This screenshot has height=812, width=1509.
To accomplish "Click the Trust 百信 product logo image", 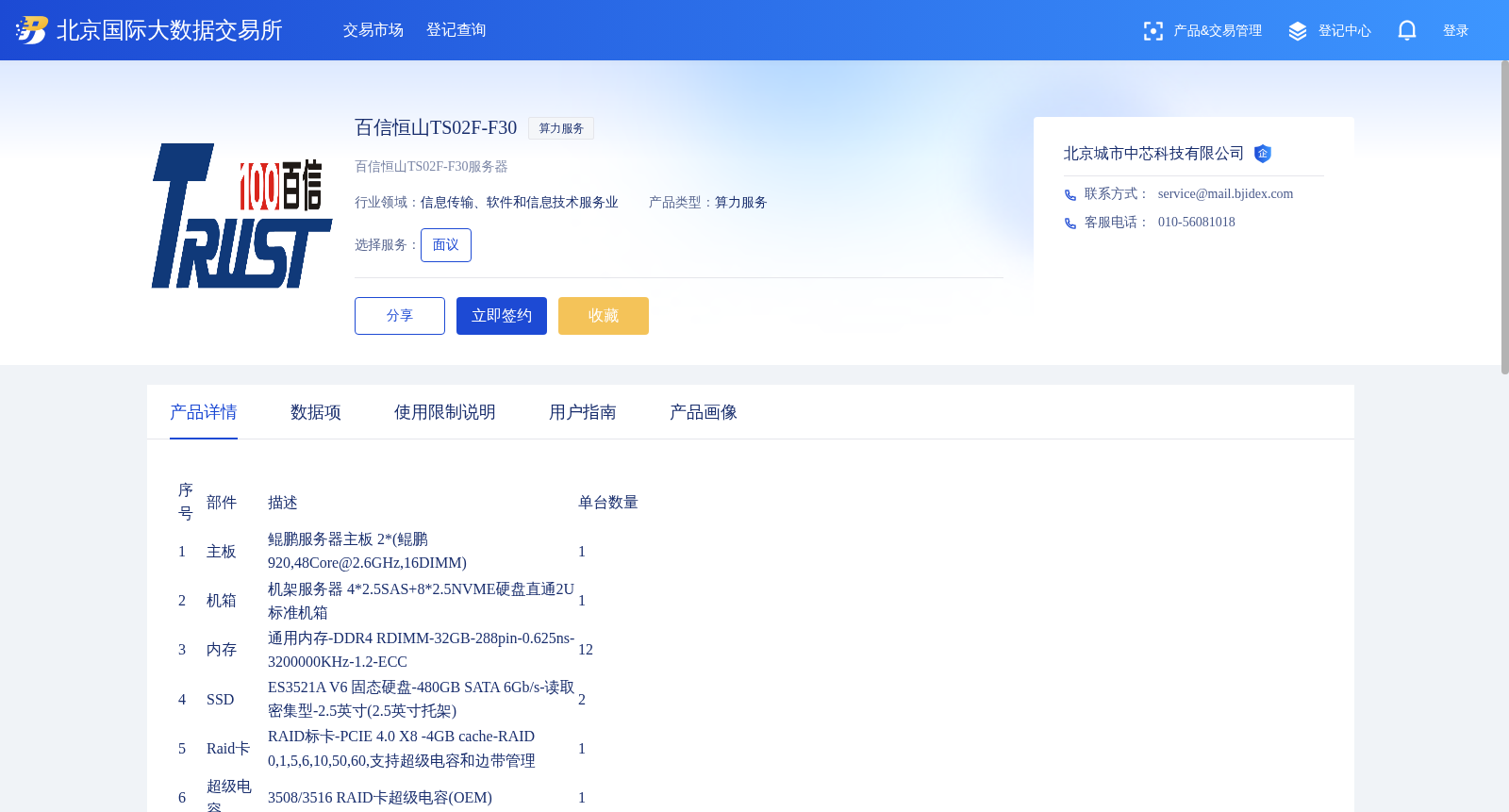I will (x=241, y=216).
